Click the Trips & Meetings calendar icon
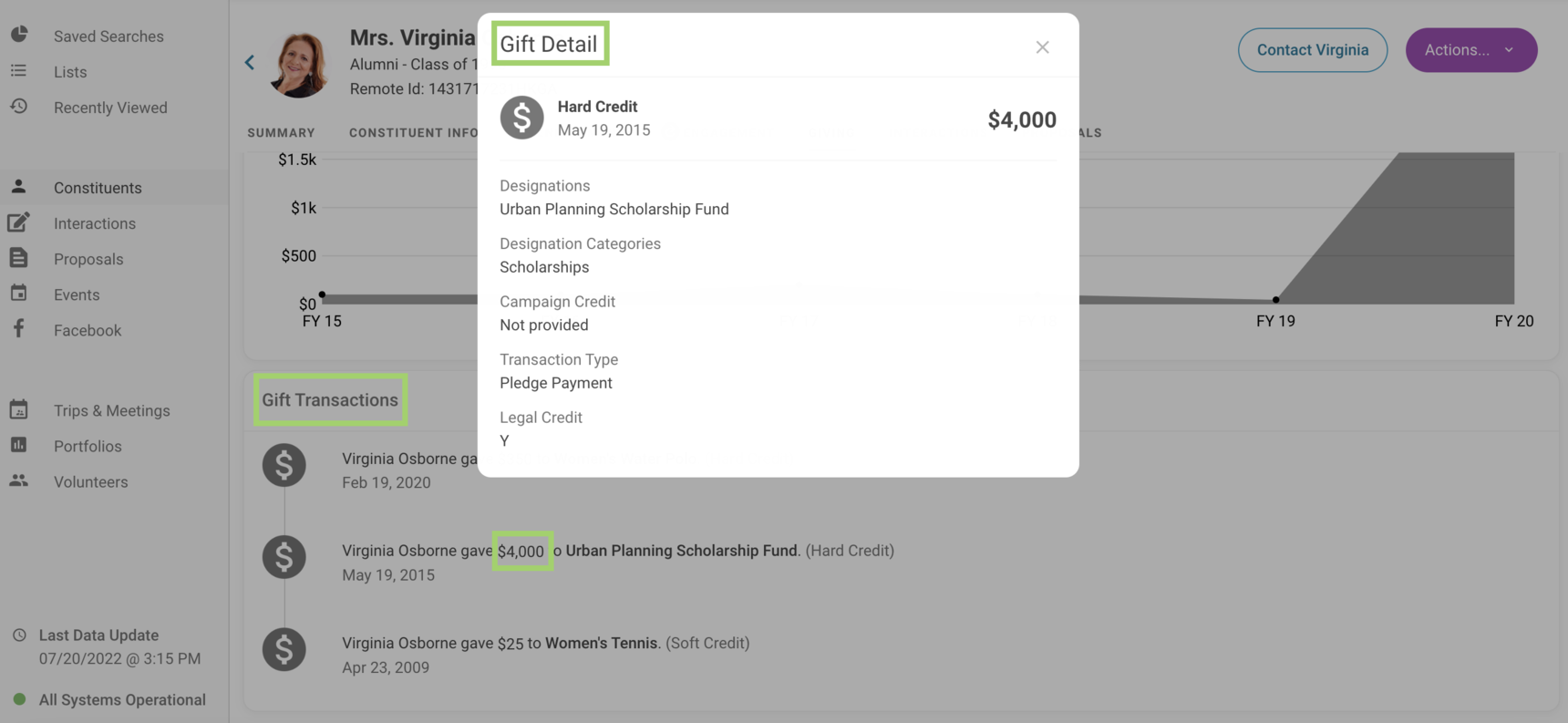The image size is (1568, 723). pos(18,410)
